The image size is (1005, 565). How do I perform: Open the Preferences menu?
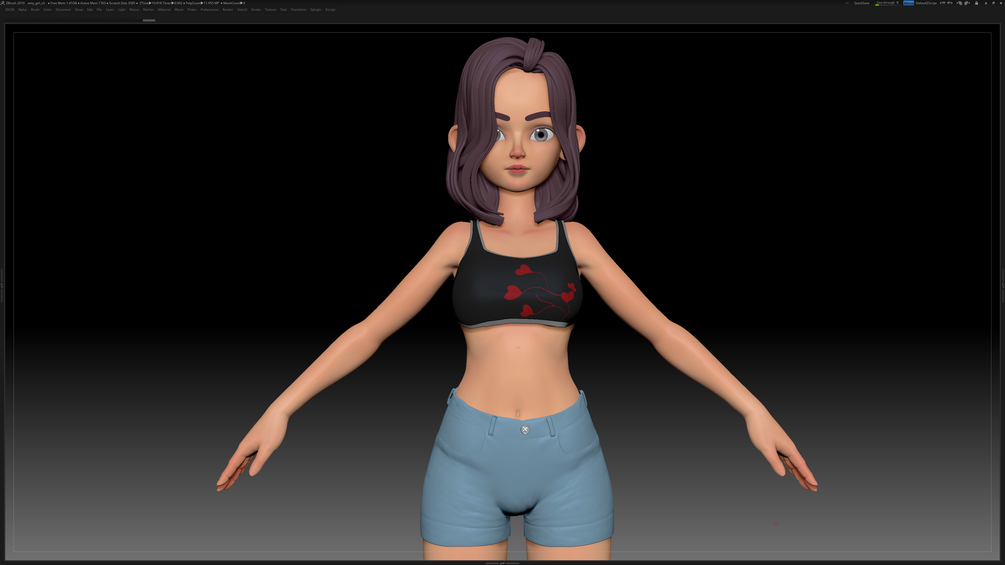[209, 10]
